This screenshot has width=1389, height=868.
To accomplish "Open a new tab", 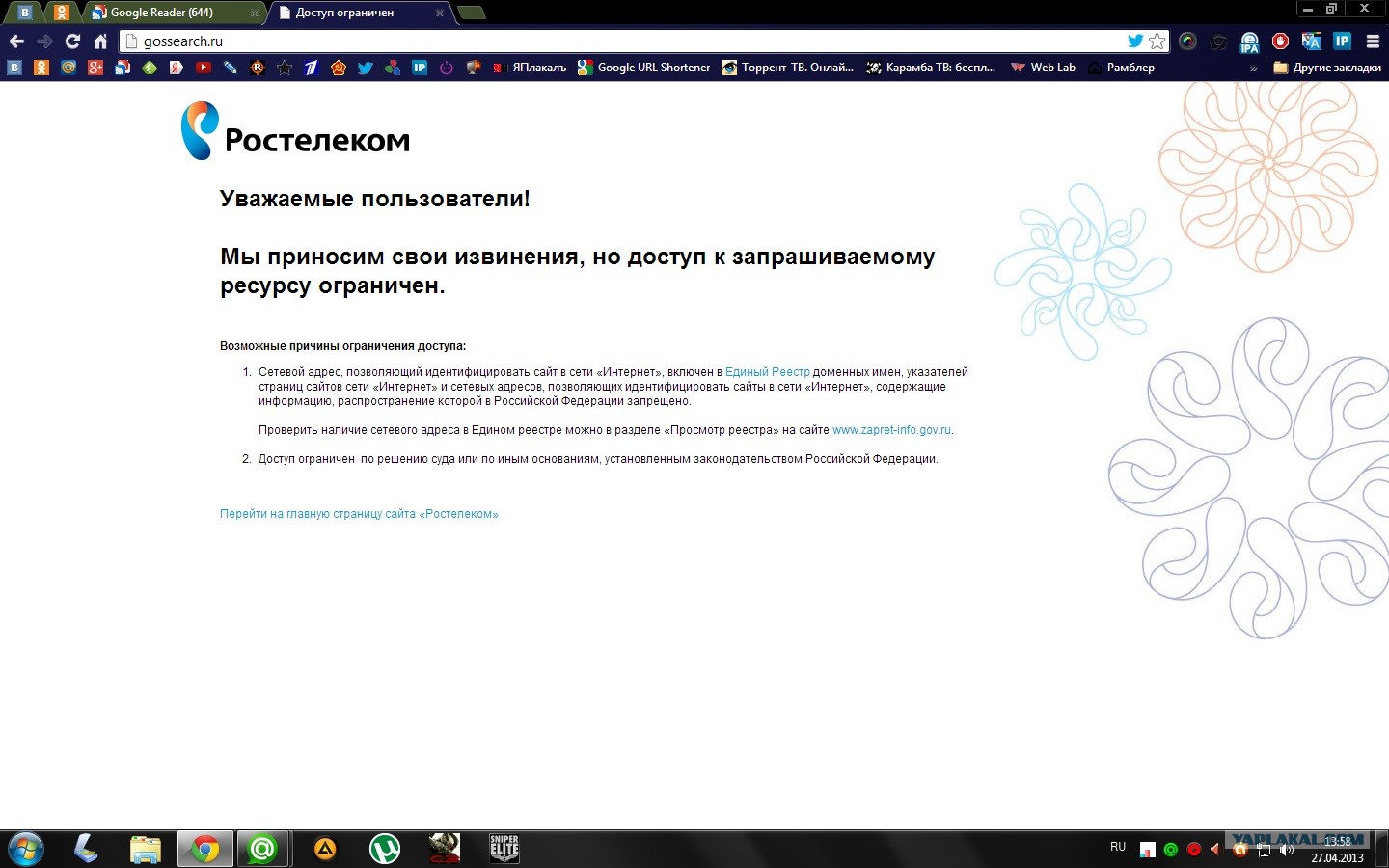I will [x=471, y=13].
